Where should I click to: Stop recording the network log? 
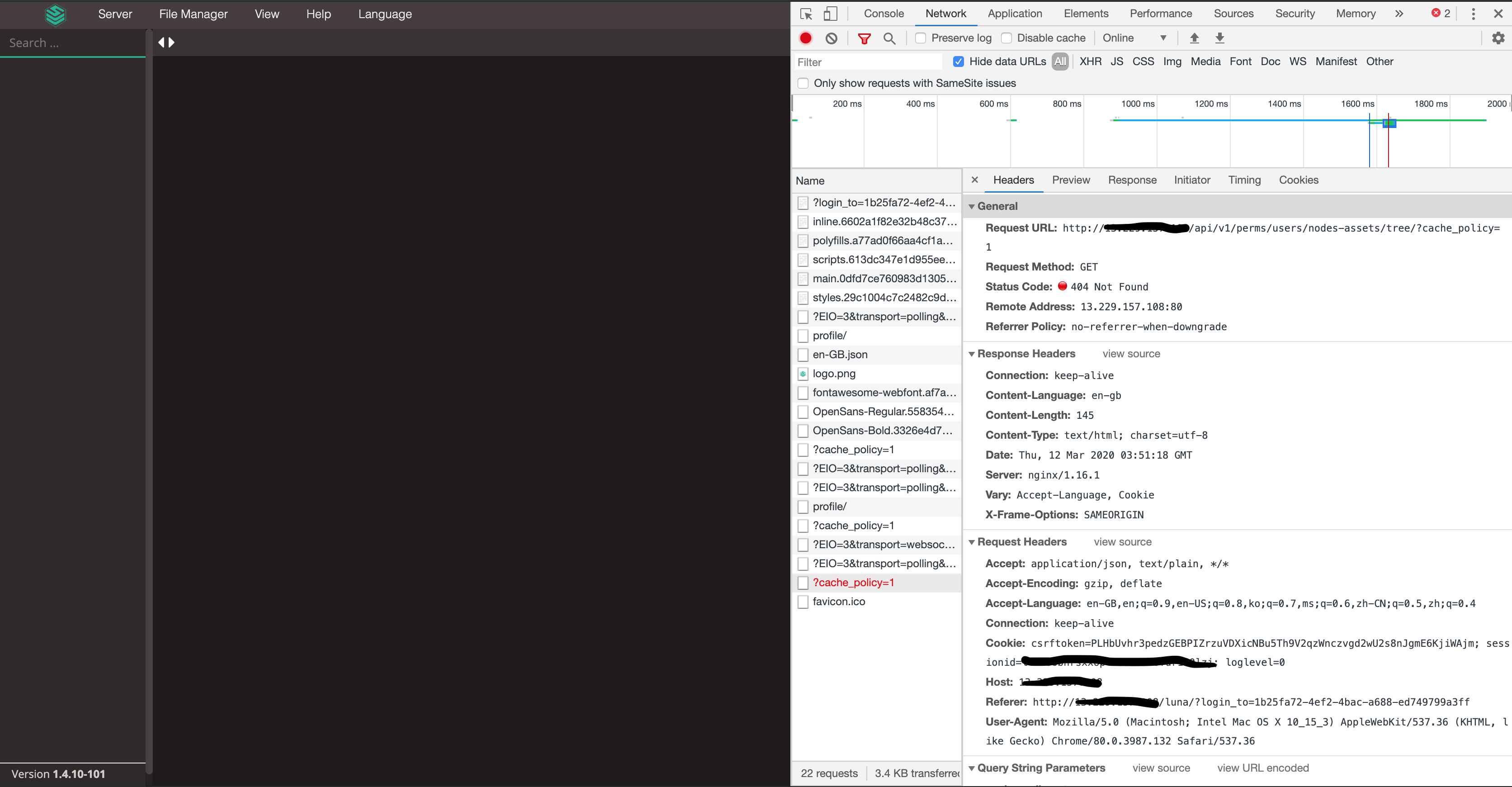coord(805,38)
